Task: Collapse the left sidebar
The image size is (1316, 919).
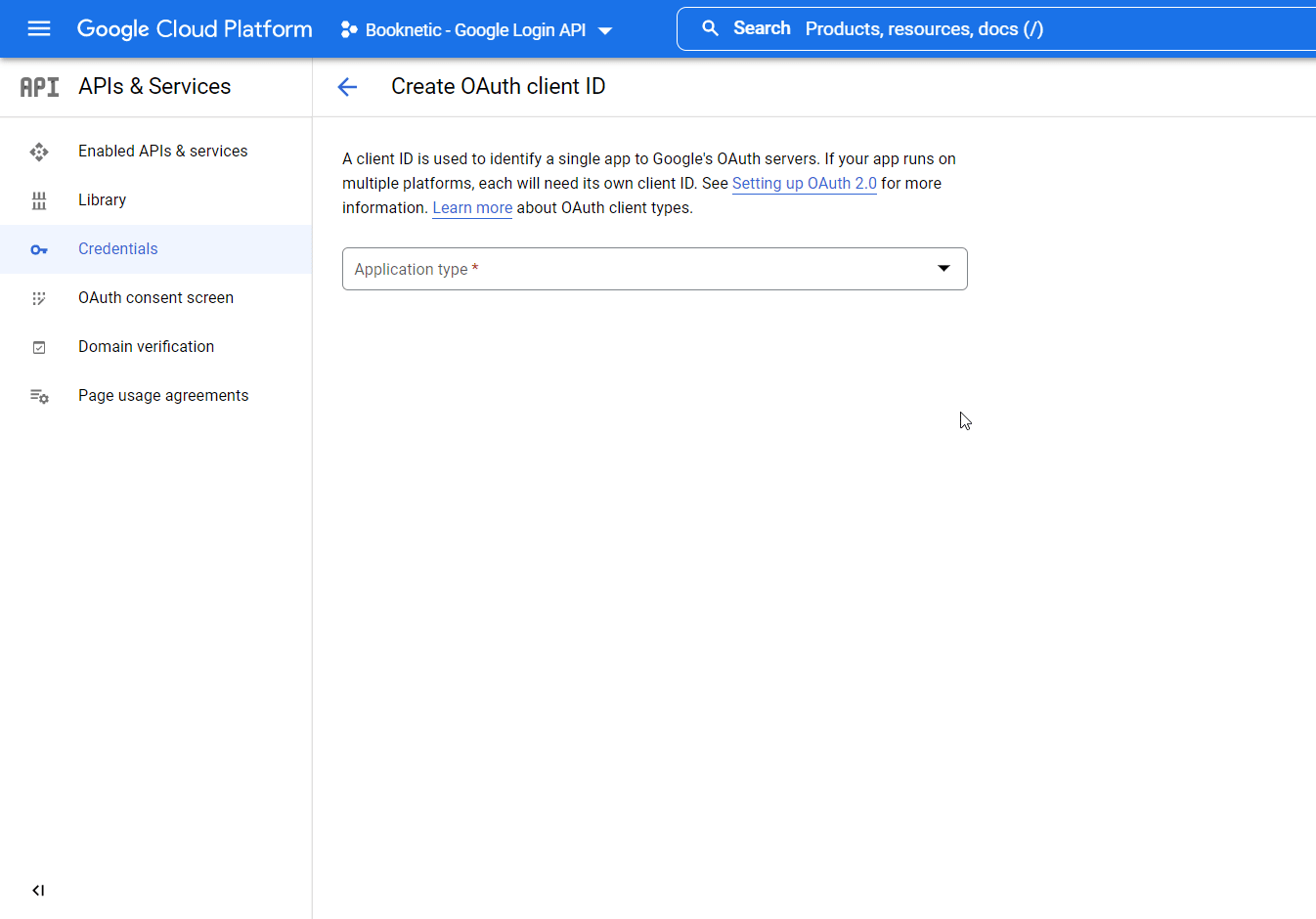Action: coord(37,890)
